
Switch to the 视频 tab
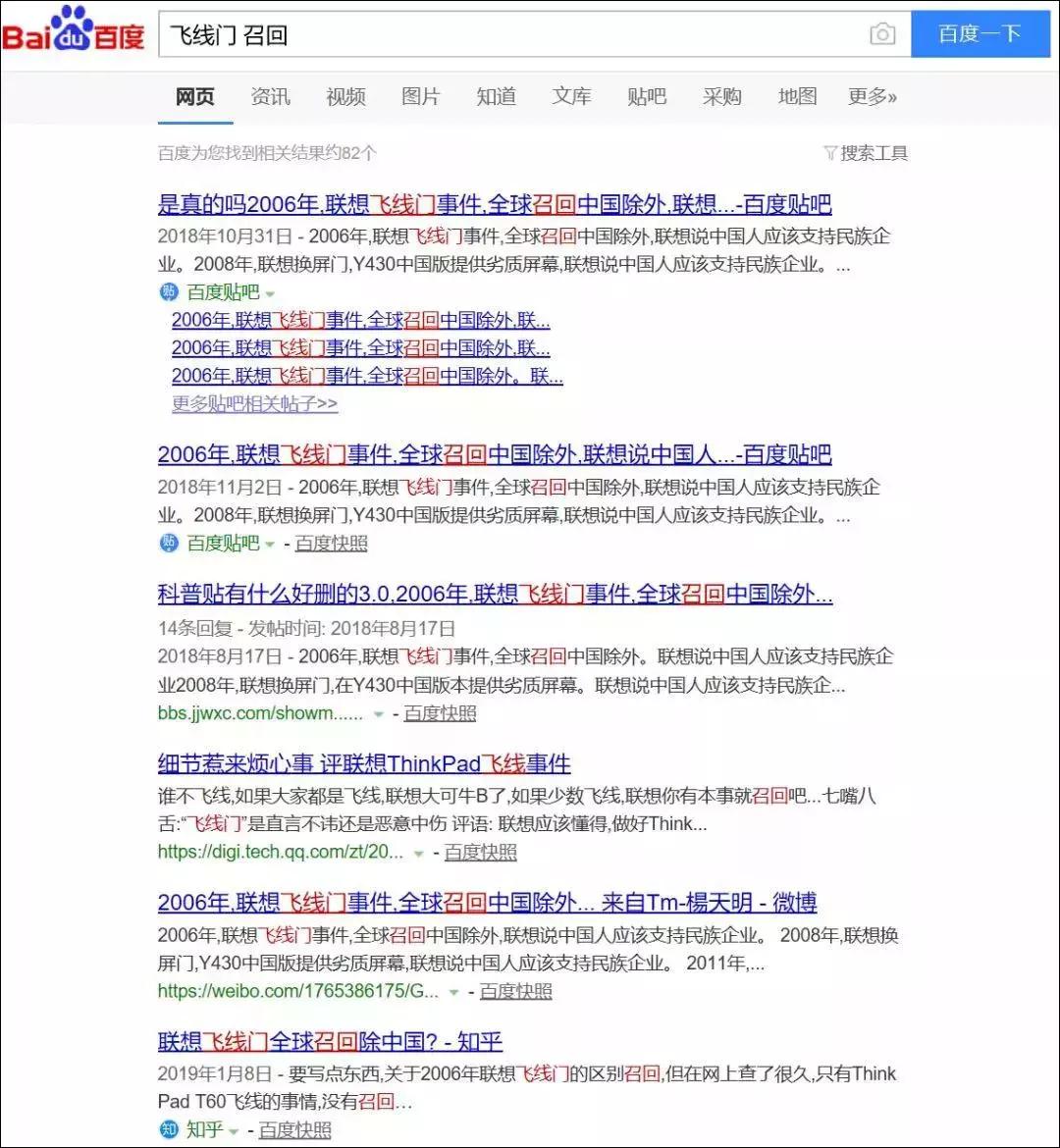pos(345,96)
